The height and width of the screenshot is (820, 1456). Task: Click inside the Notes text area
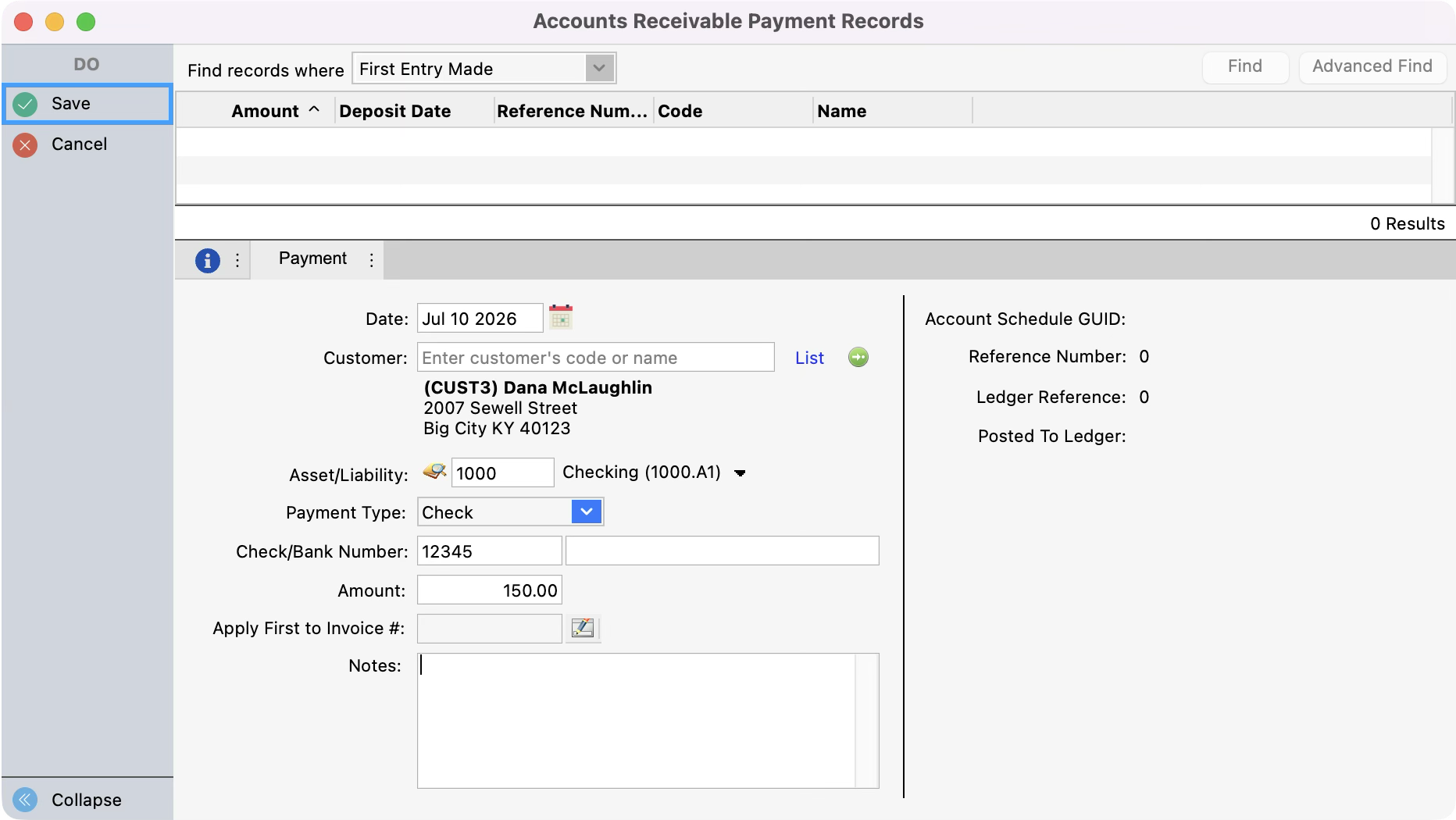pyautogui.click(x=636, y=720)
